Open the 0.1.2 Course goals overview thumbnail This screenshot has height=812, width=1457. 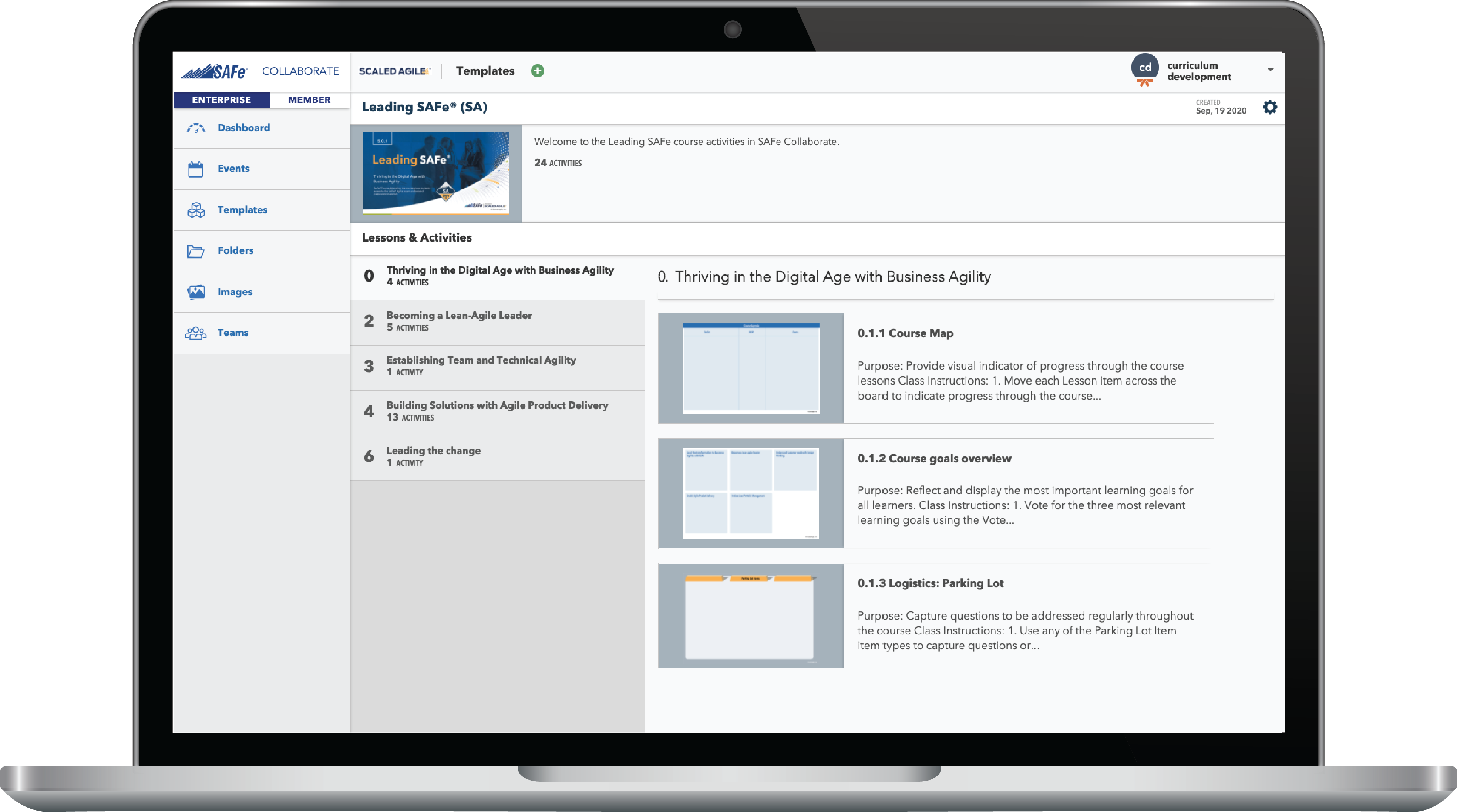pyautogui.click(x=751, y=493)
